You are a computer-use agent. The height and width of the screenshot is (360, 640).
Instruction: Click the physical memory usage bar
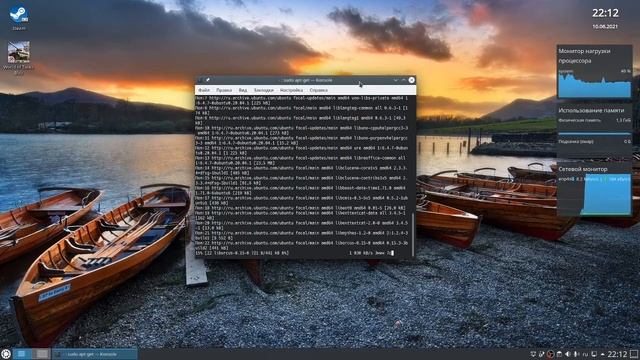coord(594,133)
